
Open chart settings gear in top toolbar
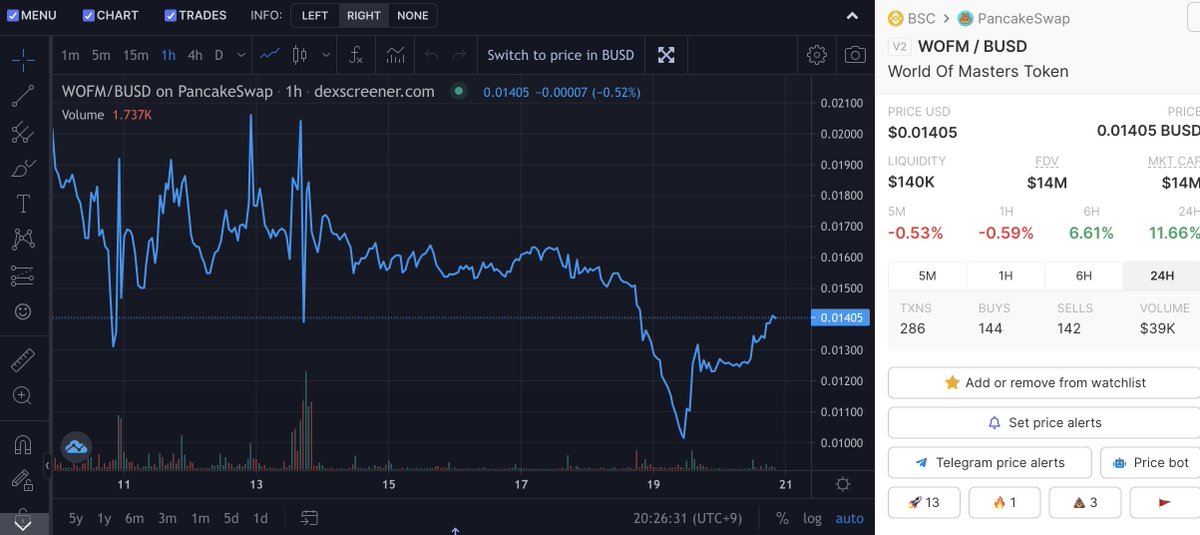pos(817,55)
